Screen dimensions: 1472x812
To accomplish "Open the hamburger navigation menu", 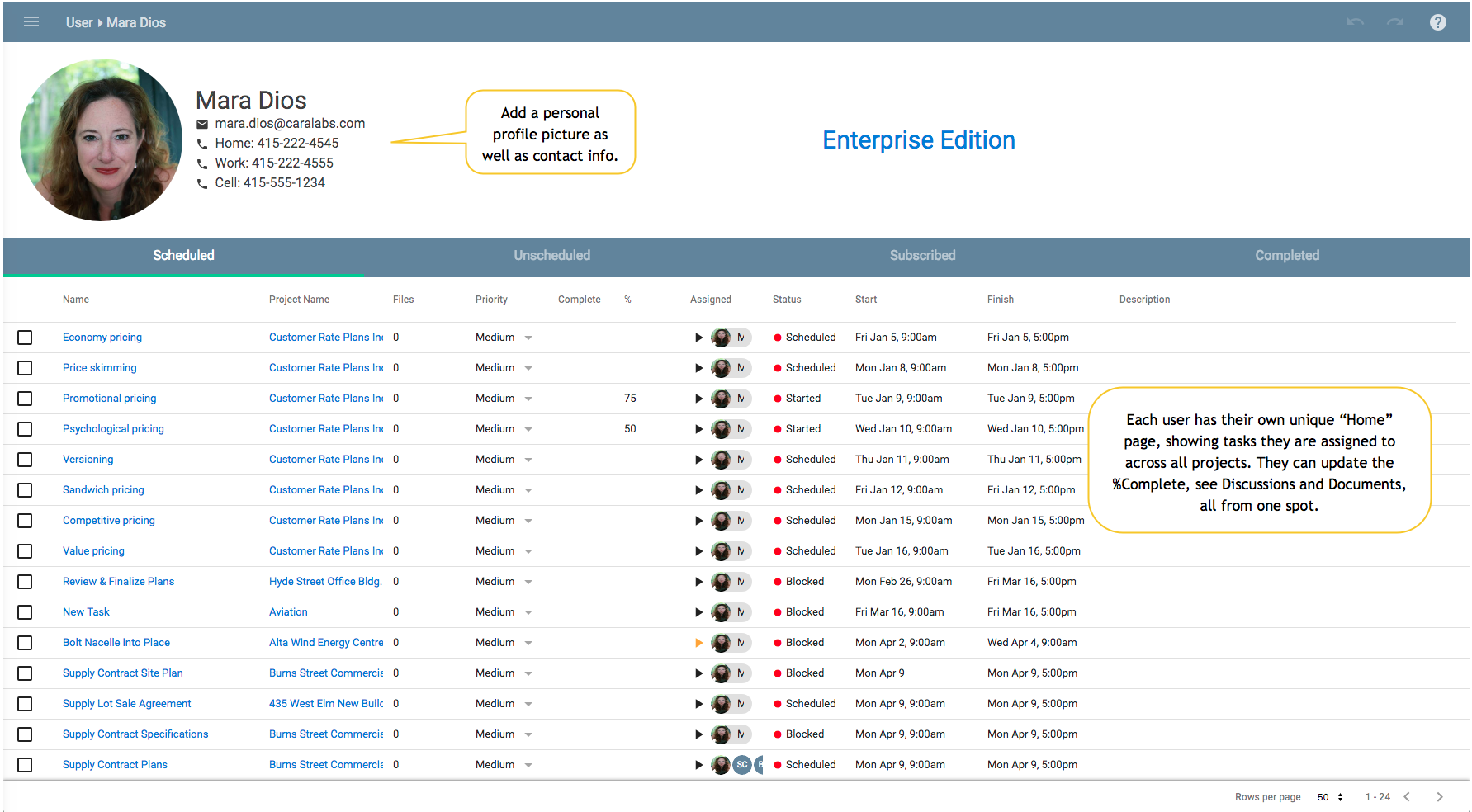I will tap(31, 22).
